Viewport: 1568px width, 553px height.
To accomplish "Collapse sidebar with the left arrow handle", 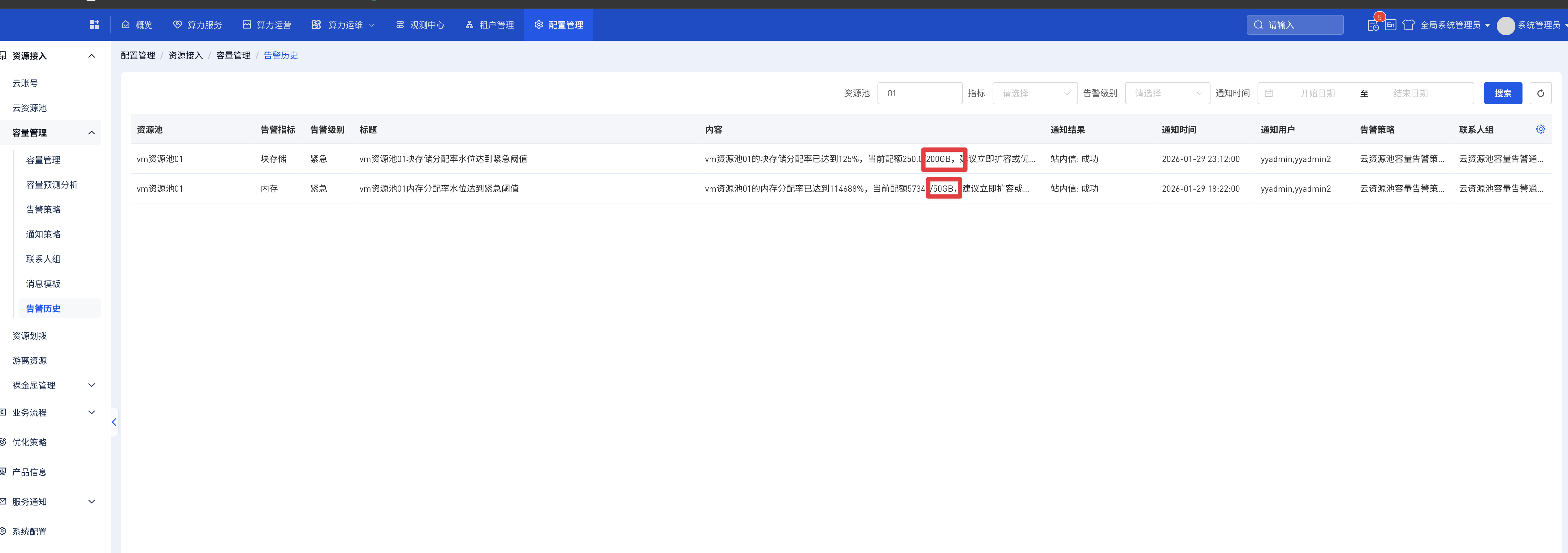I will [x=114, y=421].
